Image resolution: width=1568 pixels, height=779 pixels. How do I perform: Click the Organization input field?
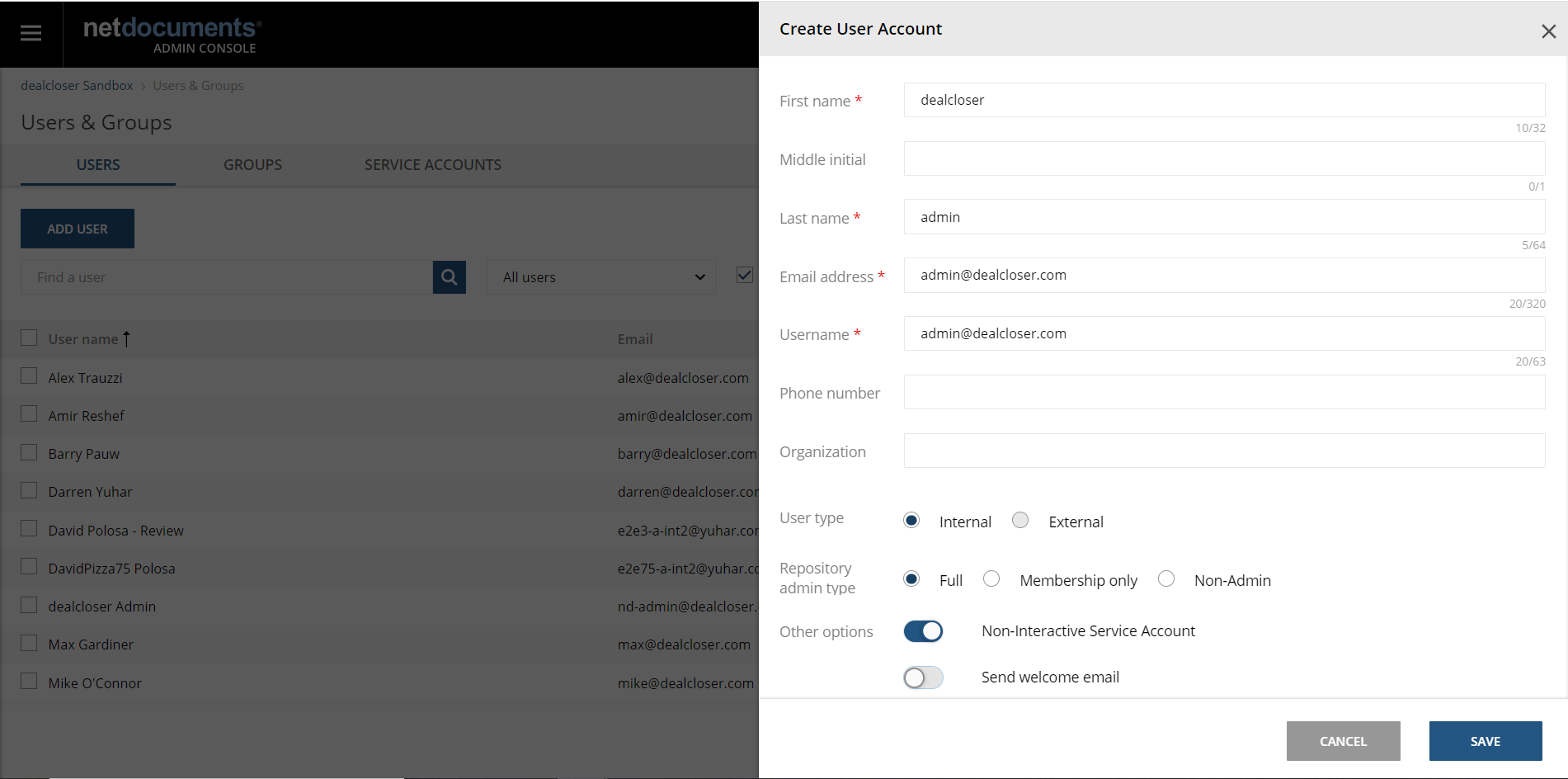[1224, 451]
